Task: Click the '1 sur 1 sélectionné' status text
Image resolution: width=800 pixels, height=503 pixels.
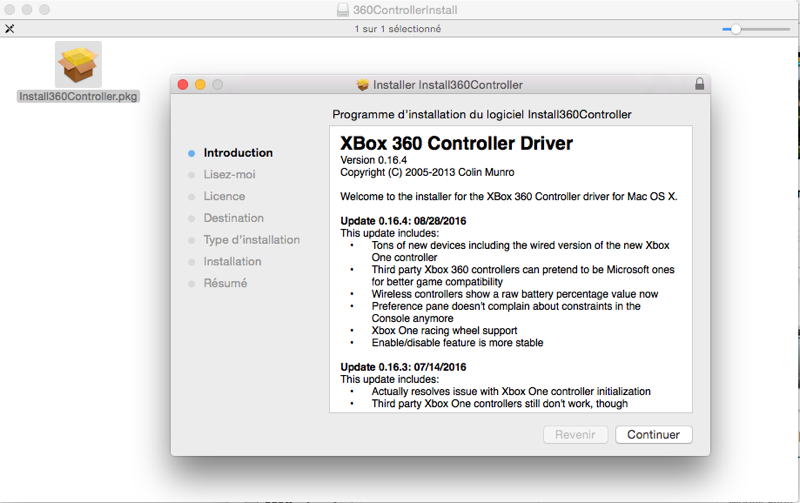Action: pos(398,29)
